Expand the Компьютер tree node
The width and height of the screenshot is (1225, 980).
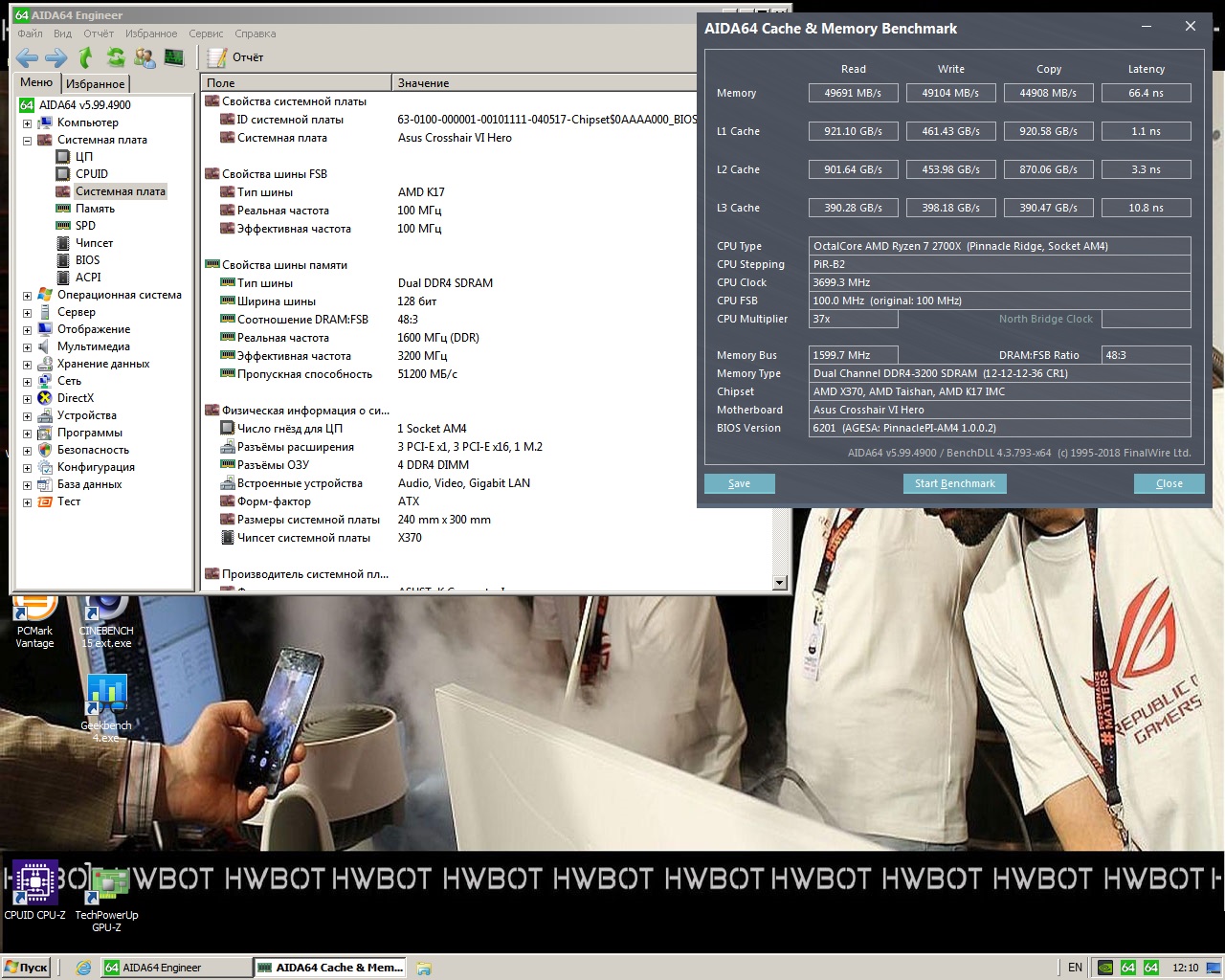pos(27,123)
